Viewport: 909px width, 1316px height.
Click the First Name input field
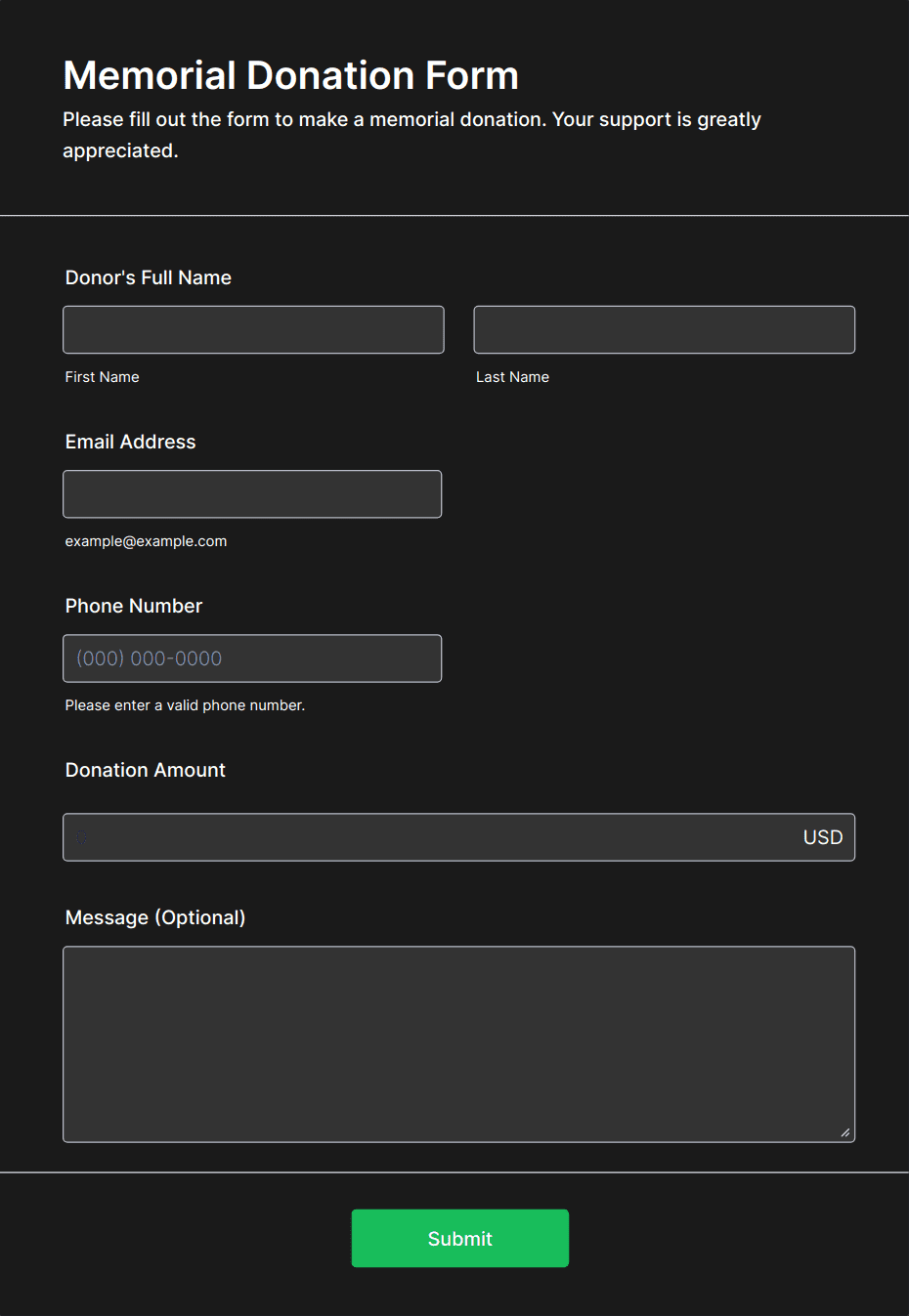(x=253, y=330)
